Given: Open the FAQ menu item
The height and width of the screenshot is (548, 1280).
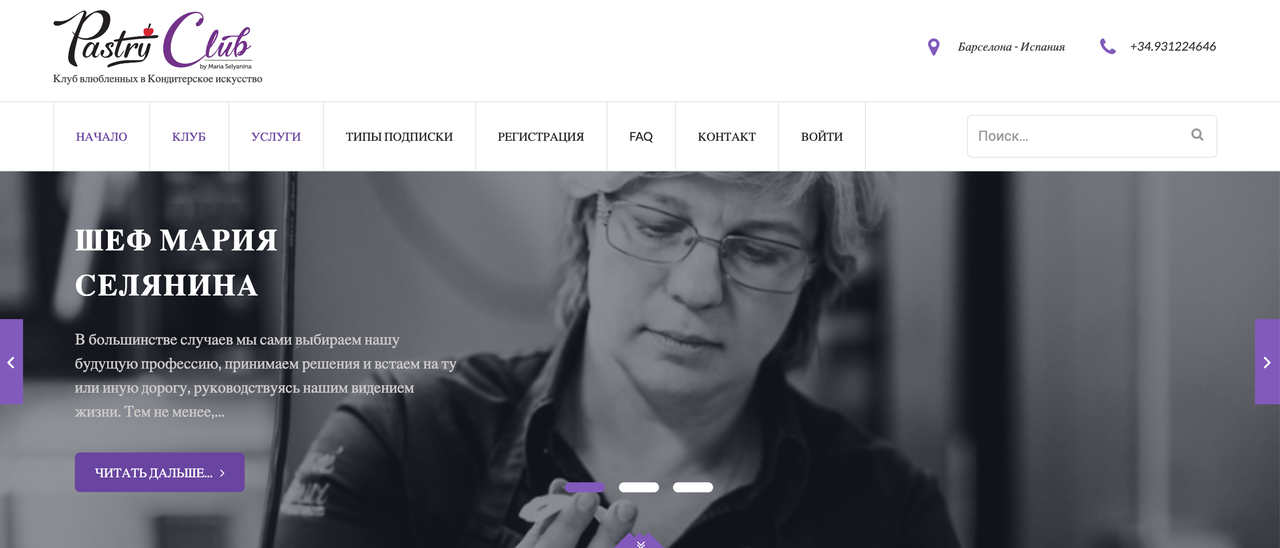Looking at the screenshot, I should pyautogui.click(x=641, y=137).
